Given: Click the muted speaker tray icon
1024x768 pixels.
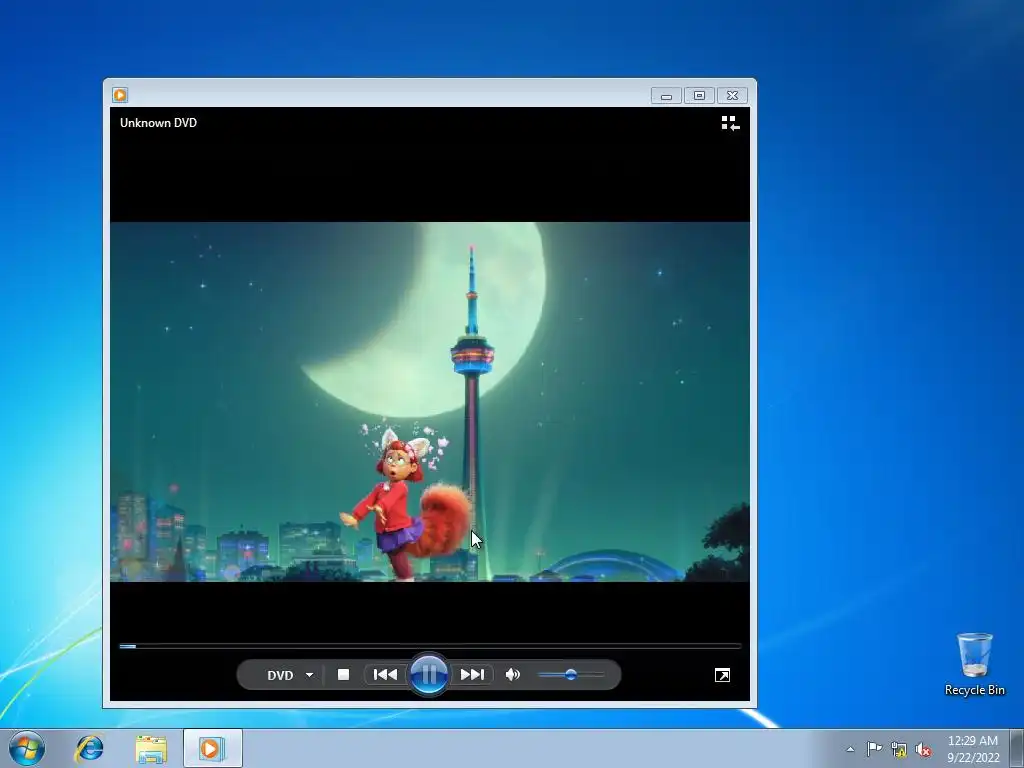Looking at the screenshot, I should tap(923, 750).
